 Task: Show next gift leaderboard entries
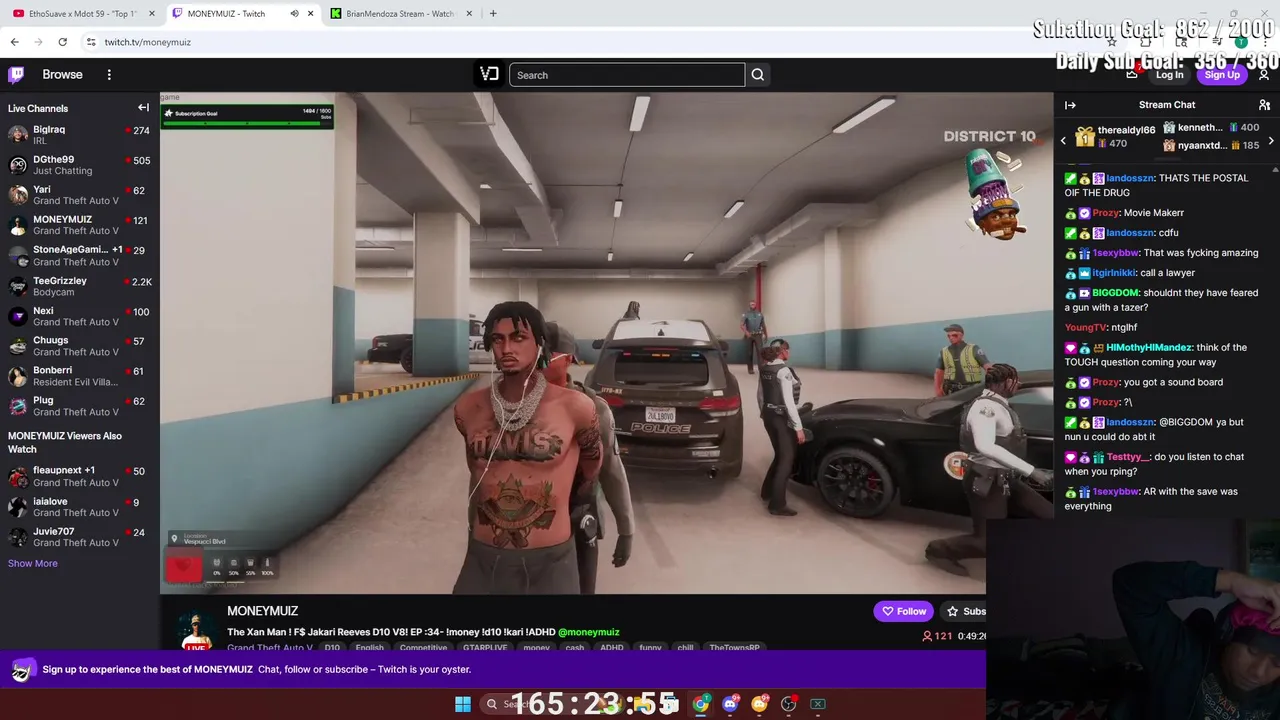pyautogui.click(x=1271, y=140)
